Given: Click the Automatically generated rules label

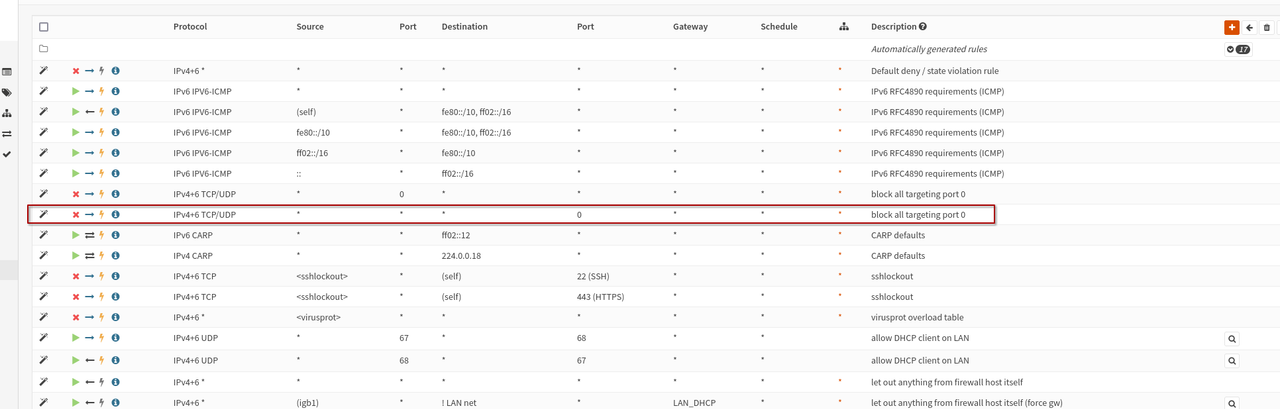Looking at the screenshot, I should click(x=928, y=49).
